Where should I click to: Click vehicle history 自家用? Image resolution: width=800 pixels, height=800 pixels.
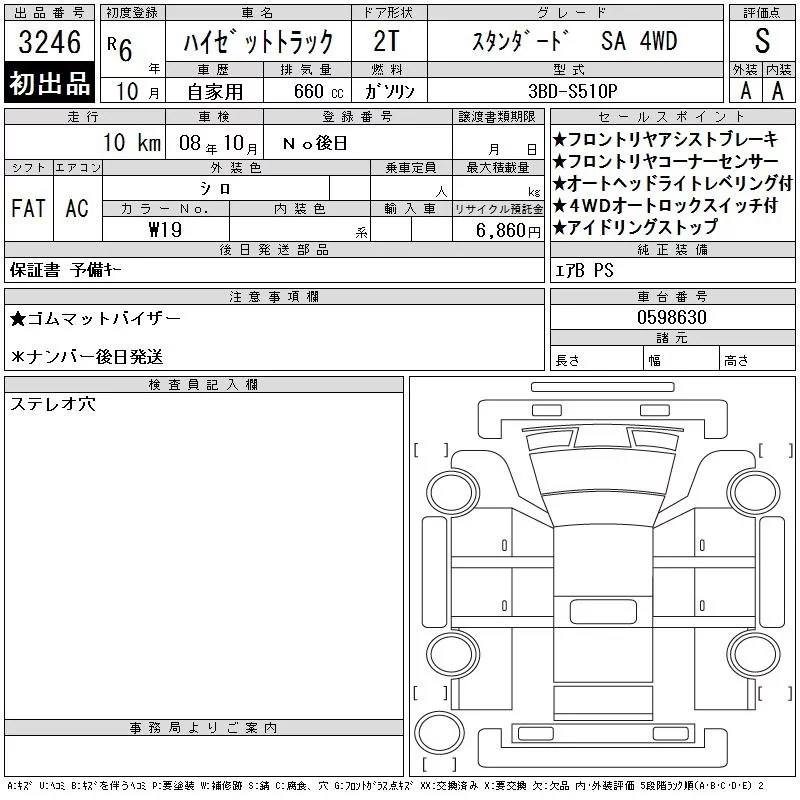(215, 92)
